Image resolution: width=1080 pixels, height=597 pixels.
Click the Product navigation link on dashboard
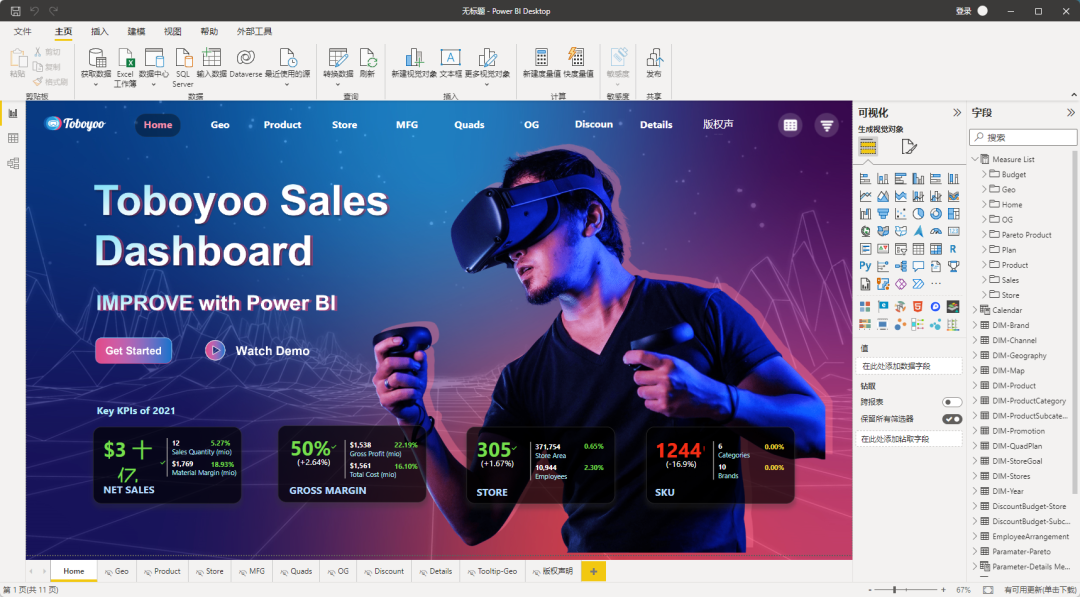tap(282, 125)
